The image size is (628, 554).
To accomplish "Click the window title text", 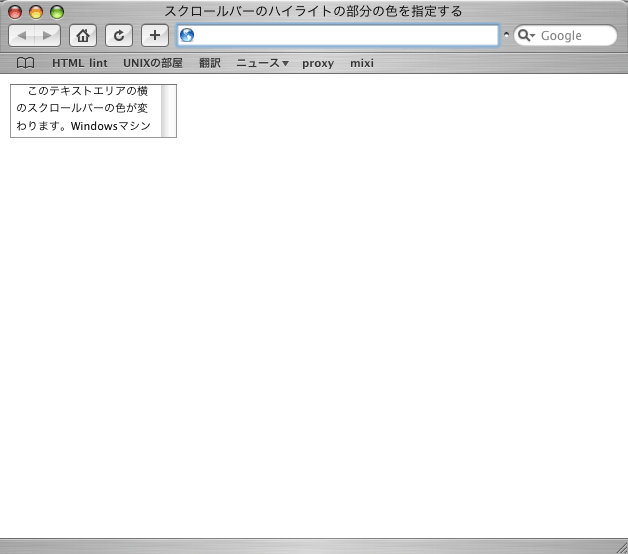I will point(313,11).
